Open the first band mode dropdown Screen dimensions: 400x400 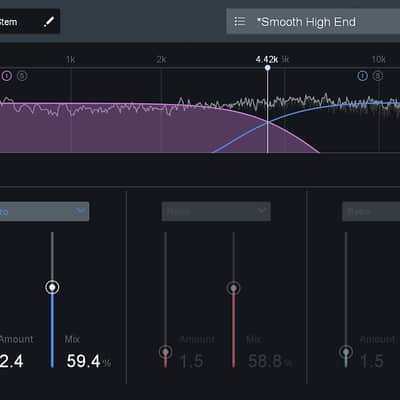(x=44, y=211)
